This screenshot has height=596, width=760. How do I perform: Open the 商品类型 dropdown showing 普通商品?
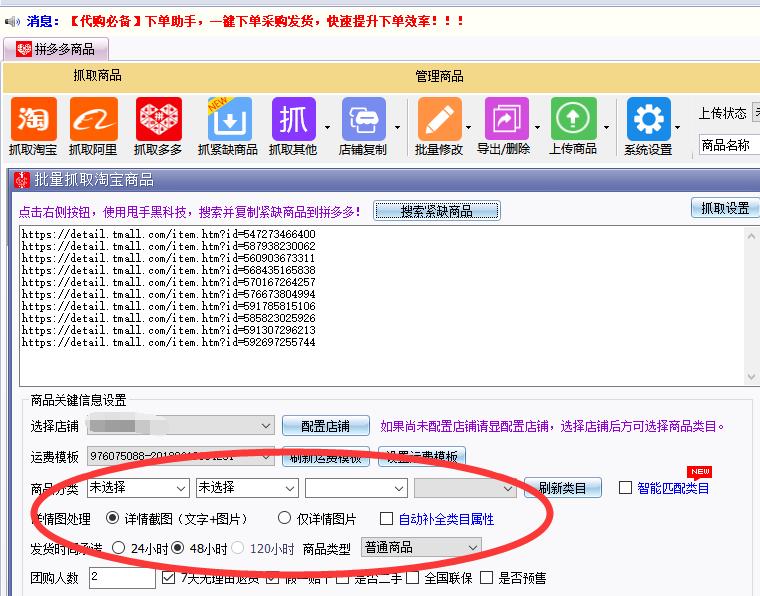pyautogui.click(x=421, y=548)
